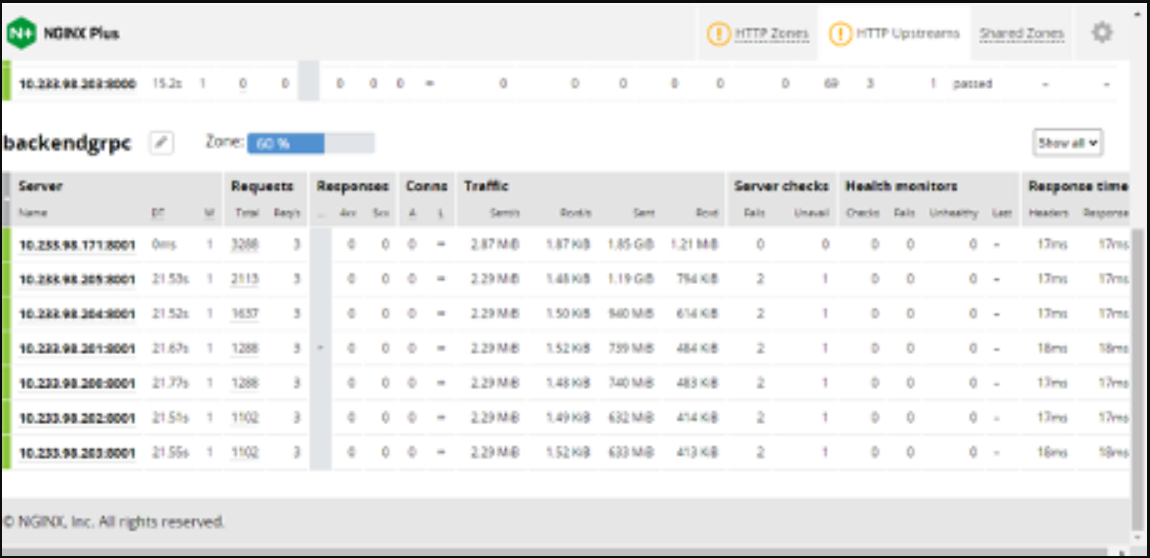Click requests total 1637
Viewport: 1150px width, 558px height.
click(x=244, y=314)
